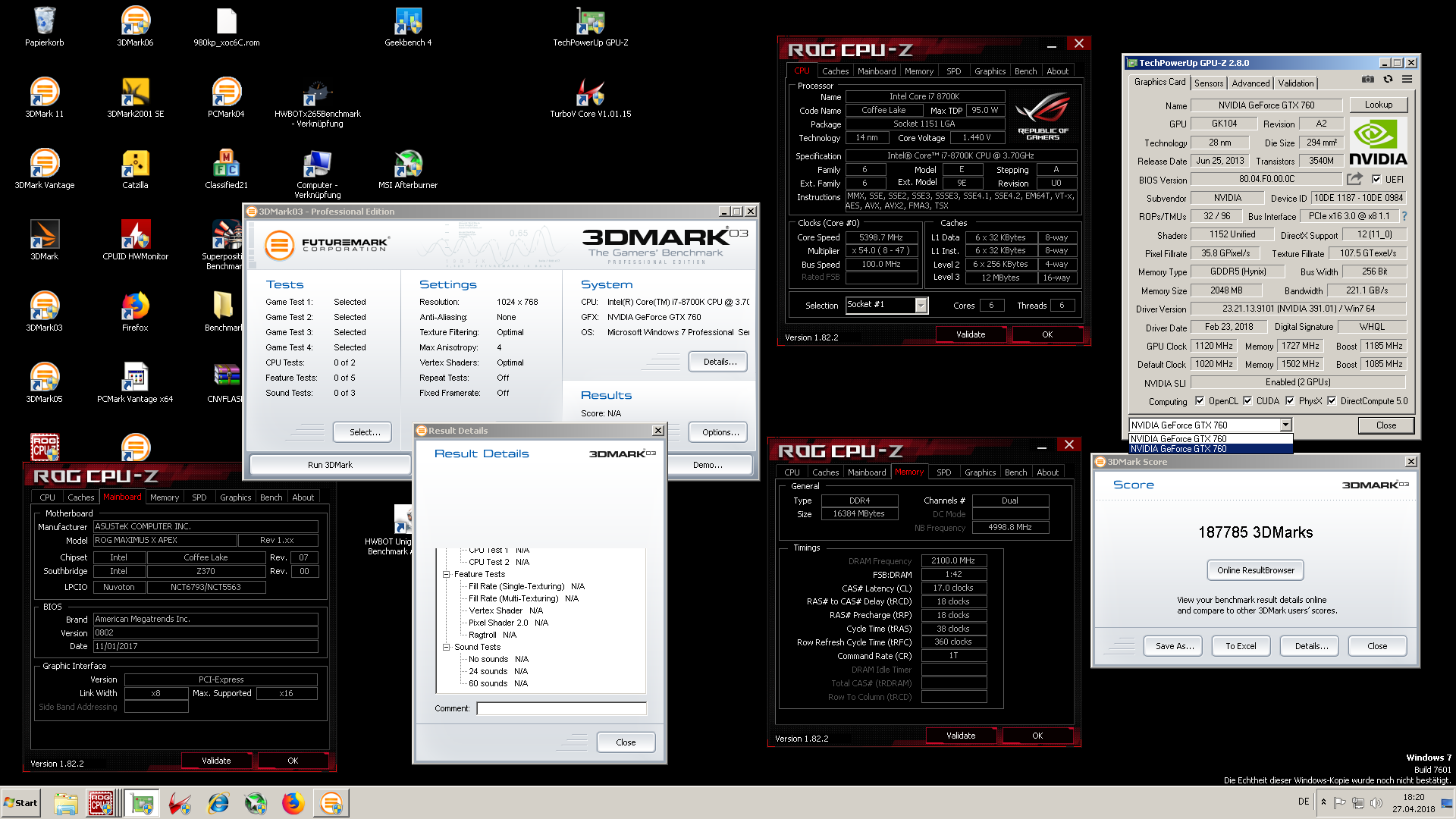Select the HWBOTx265Benchmark shortcut icon
Screen dimensions: 1456x819
tap(317, 102)
